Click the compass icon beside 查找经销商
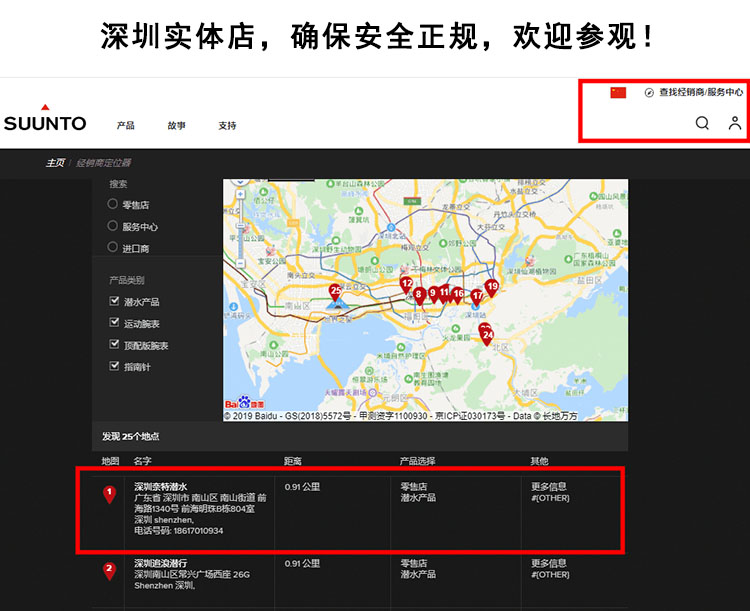750x611 pixels. pos(649,93)
